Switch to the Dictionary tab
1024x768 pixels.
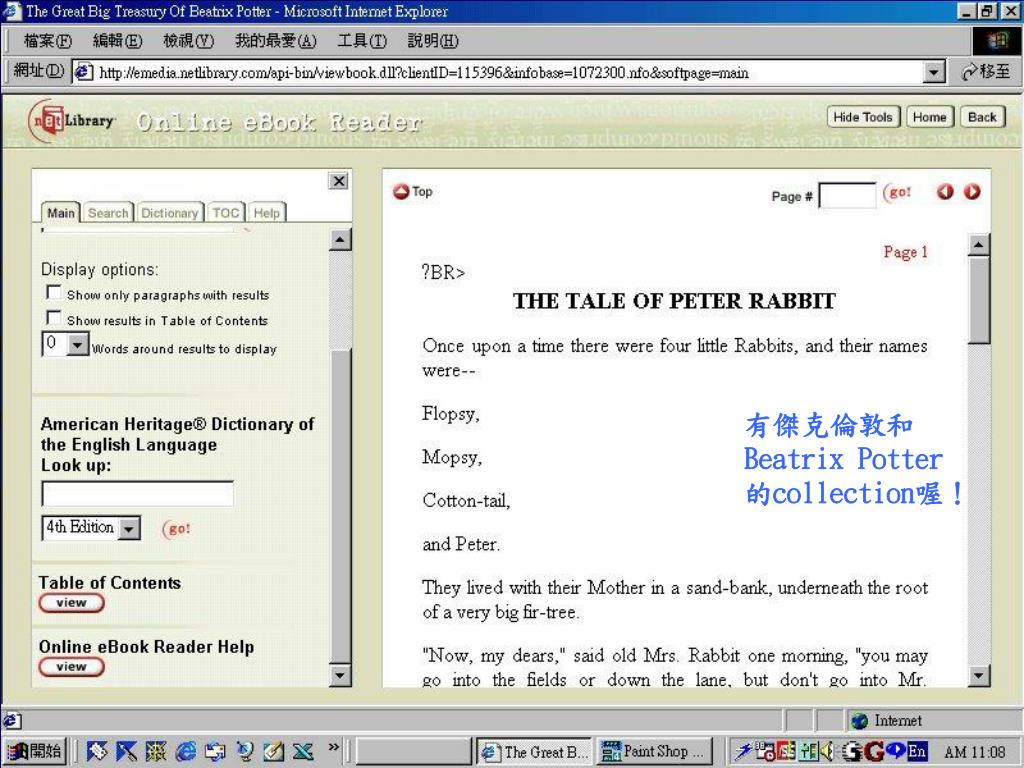tap(170, 213)
